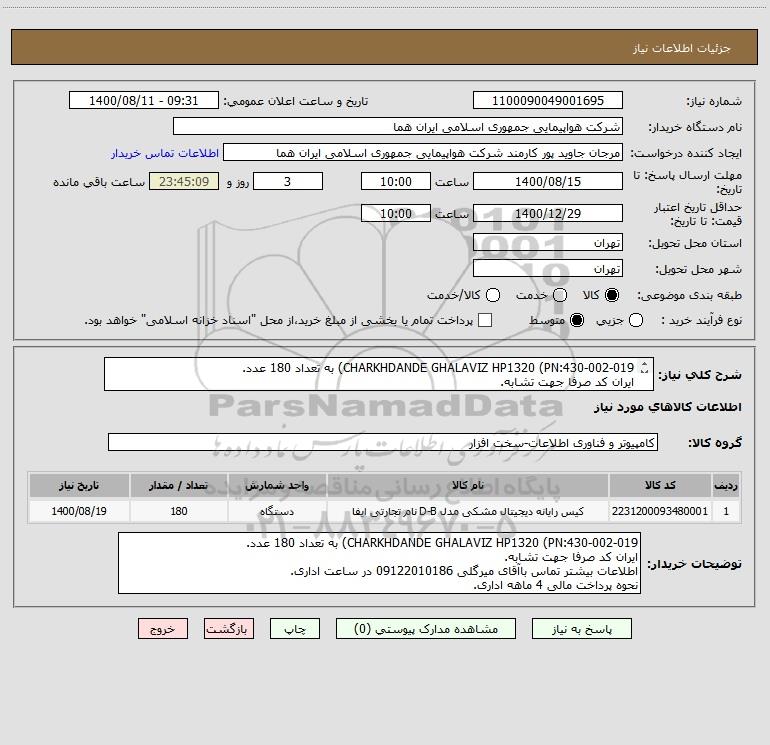Click the توضیحات خریدار text area
Image resolution: width=770 pixels, height=745 pixels.
pos(379,563)
